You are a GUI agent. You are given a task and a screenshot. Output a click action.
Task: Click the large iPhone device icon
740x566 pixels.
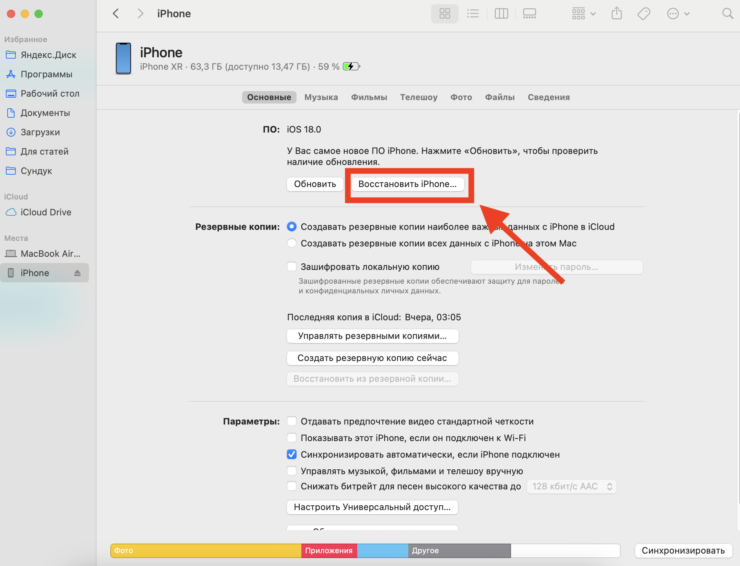coord(124,59)
